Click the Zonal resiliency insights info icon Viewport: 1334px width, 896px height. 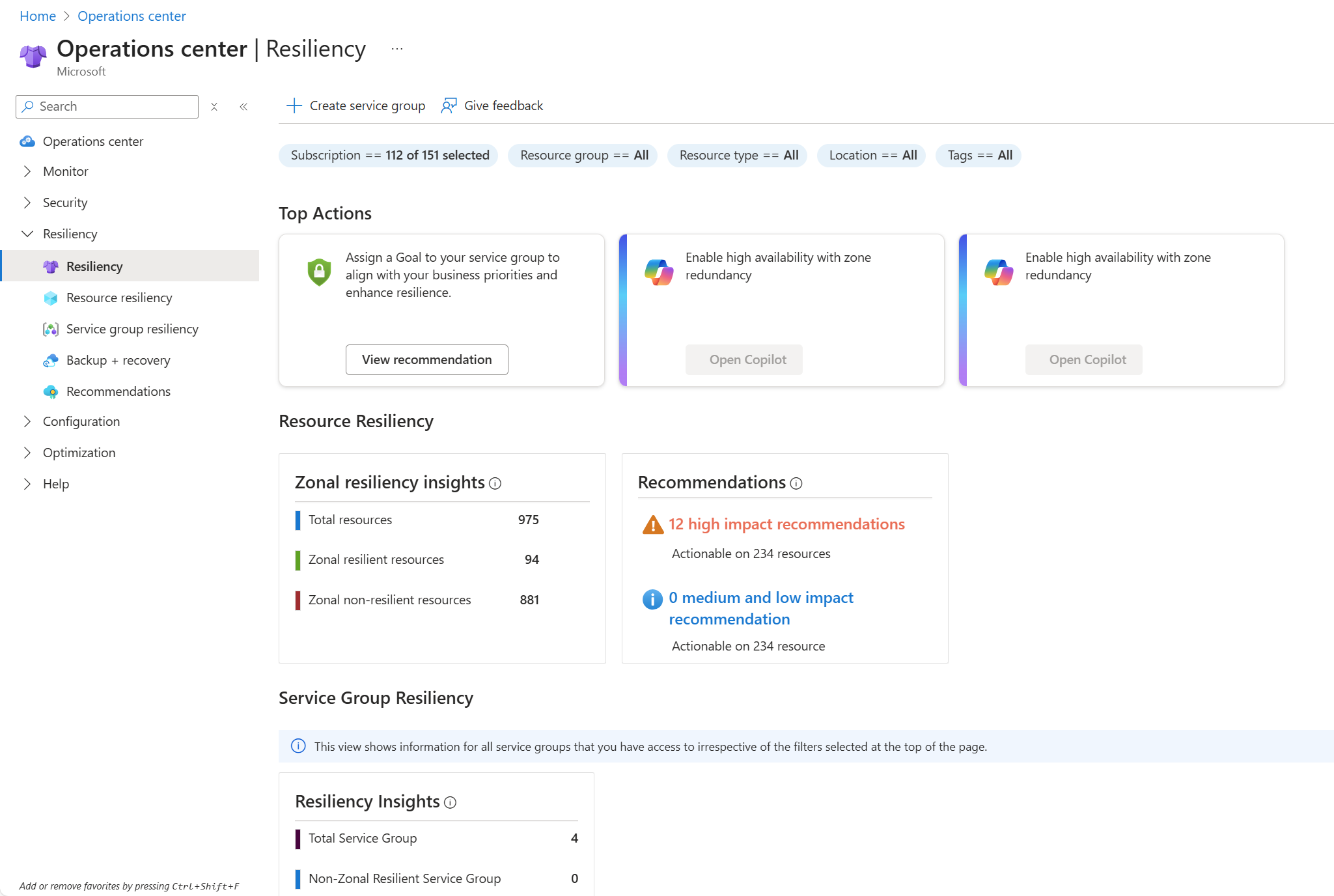(x=495, y=483)
